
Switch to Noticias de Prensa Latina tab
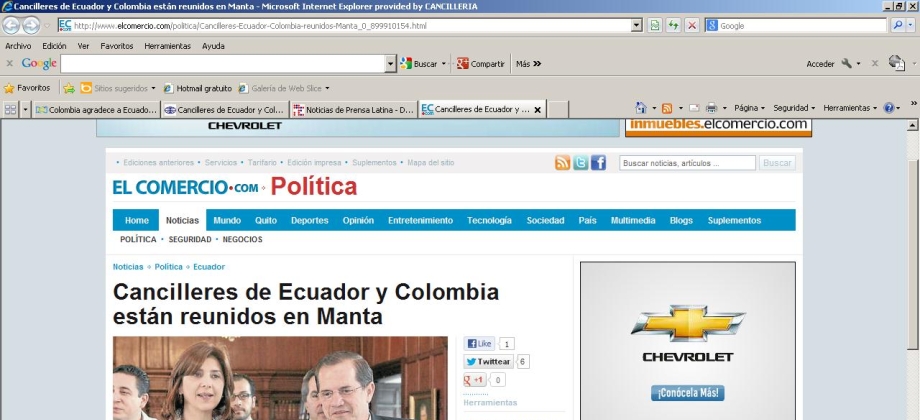[354, 109]
